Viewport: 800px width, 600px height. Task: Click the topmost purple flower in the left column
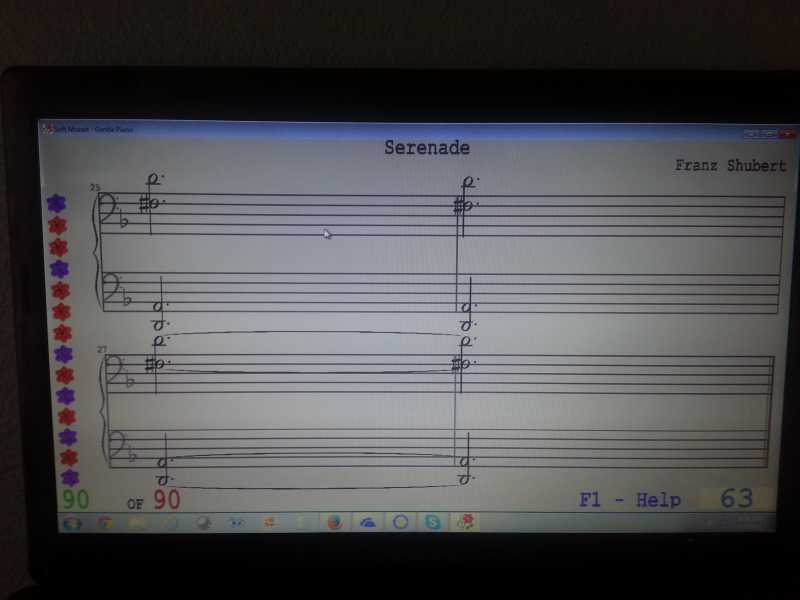coord(57,204)
